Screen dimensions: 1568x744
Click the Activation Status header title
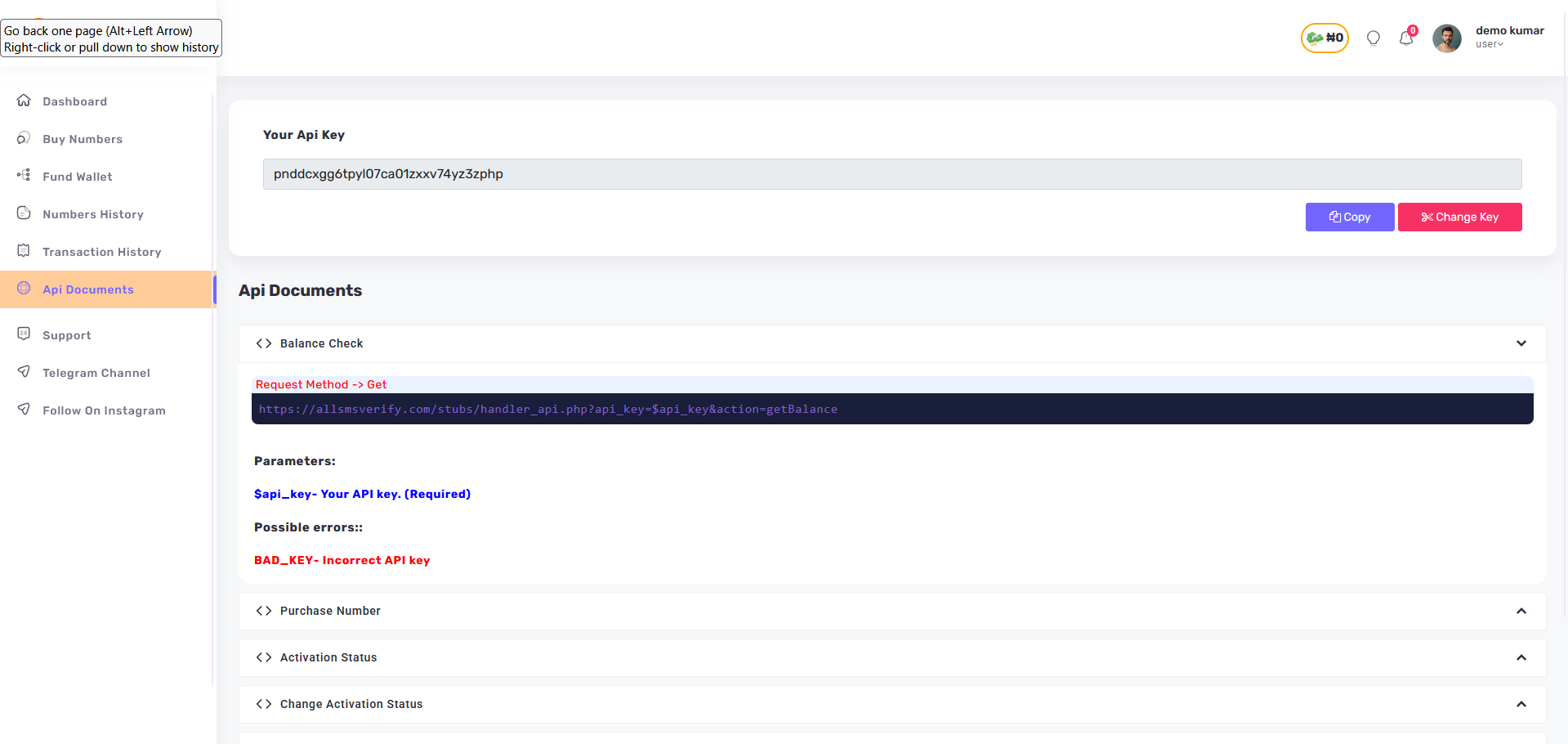328,657
